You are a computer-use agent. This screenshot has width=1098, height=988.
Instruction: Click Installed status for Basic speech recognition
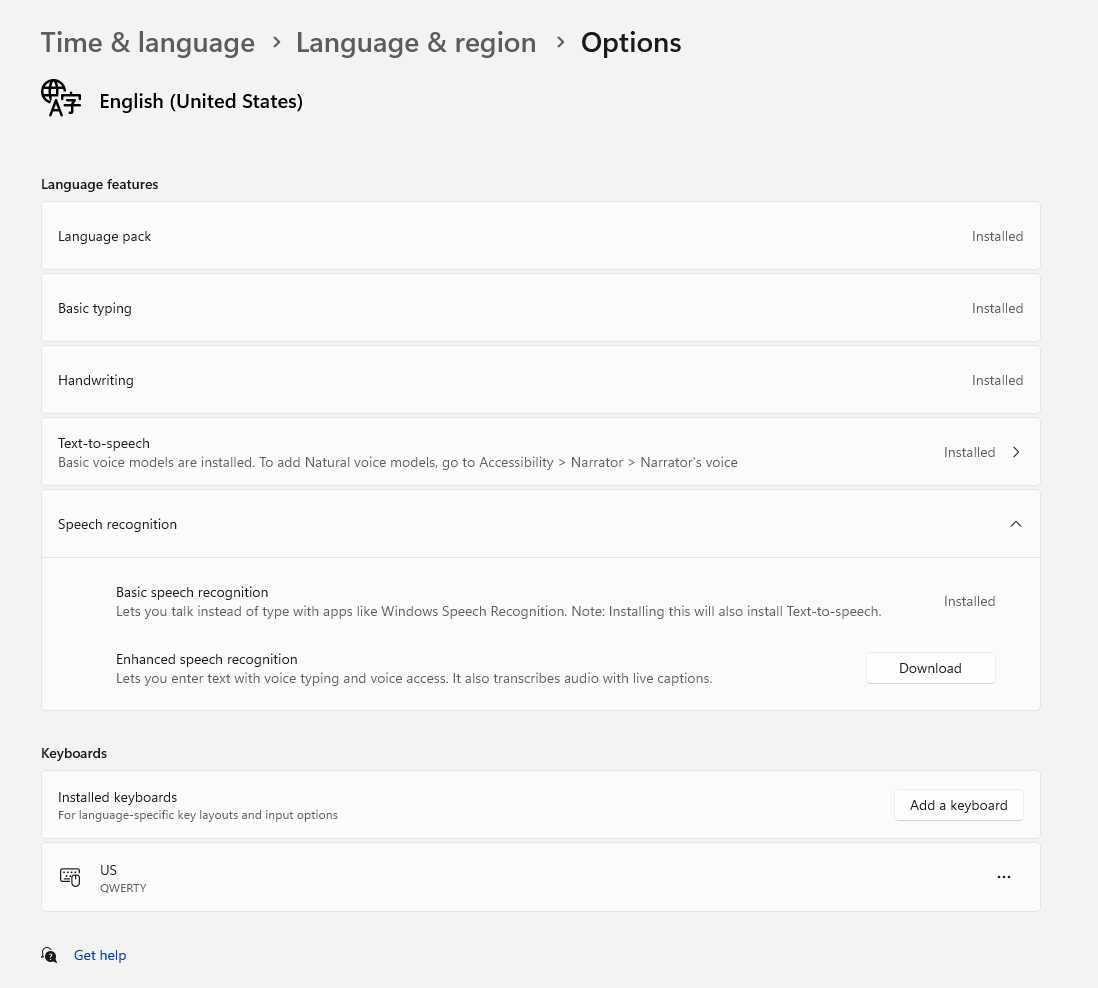pyautogui.click(x=969, y=601)
